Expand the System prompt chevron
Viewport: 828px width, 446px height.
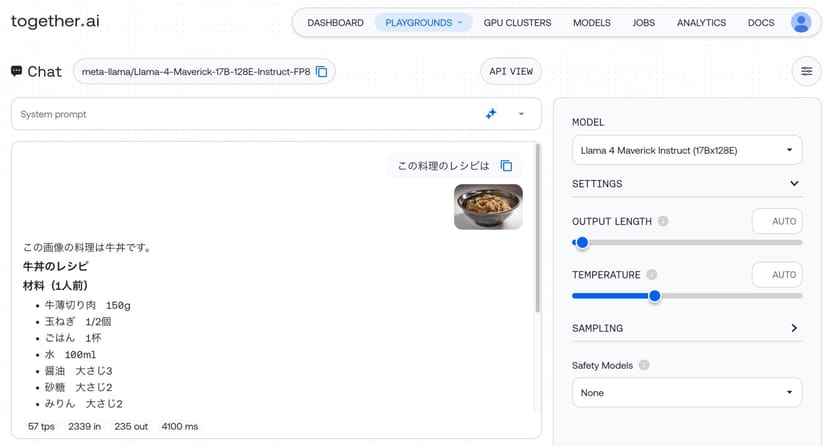(521, 114)
